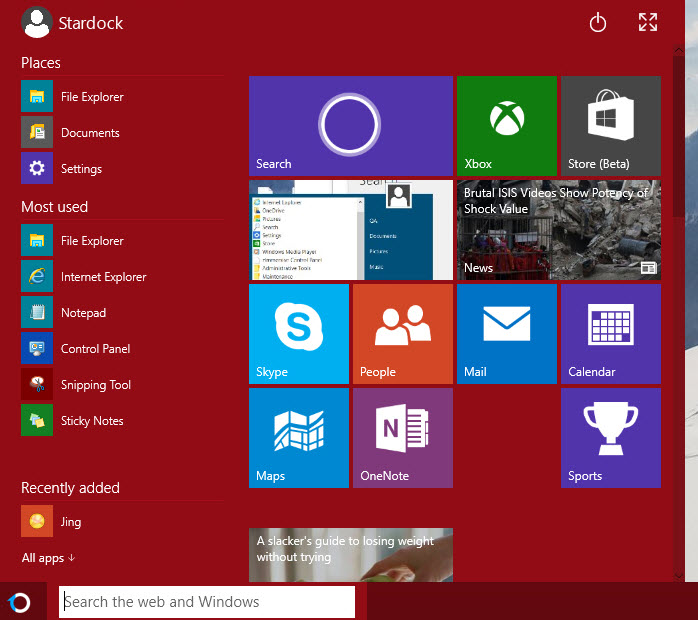Click the Internet Explorer label text
698x620 pixels.
104,277
